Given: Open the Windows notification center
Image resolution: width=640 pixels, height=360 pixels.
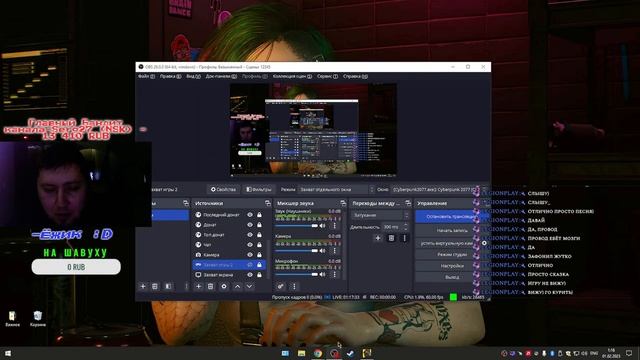Looking at the screenshot, I should (x=629, y=353).
